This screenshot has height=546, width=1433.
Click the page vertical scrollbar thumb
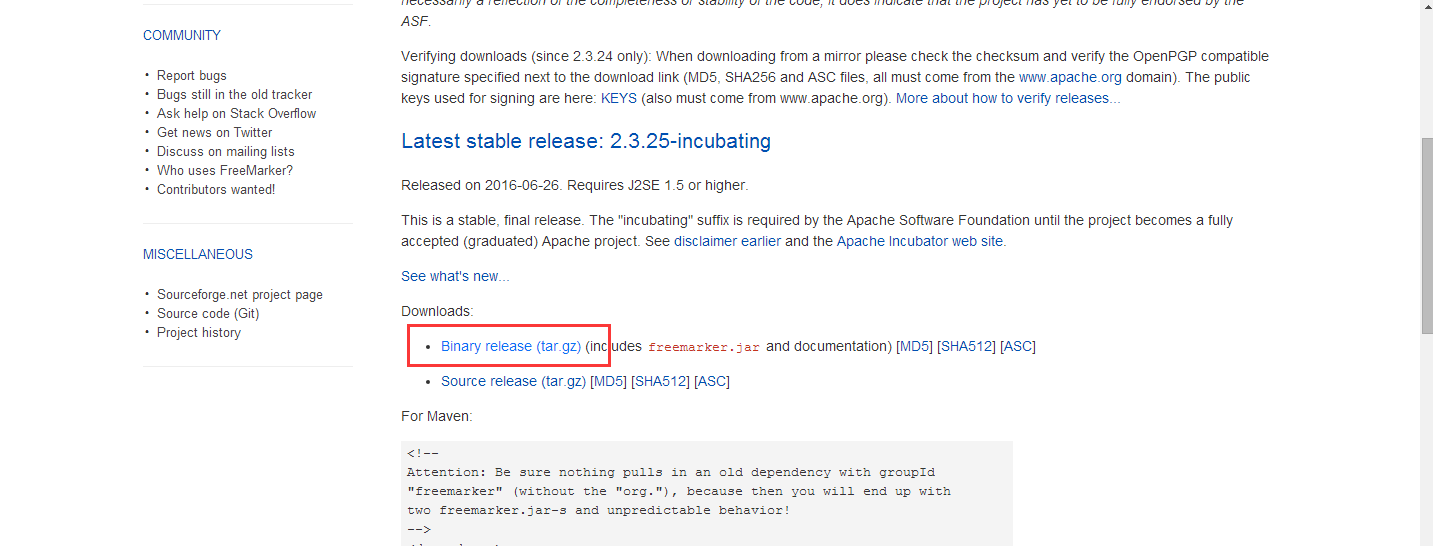pyautogui.click(x=1425, y=235)
